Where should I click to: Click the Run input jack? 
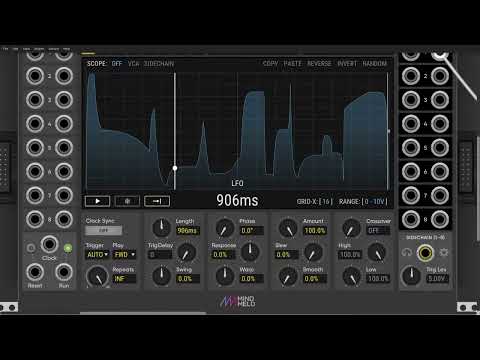64,272
